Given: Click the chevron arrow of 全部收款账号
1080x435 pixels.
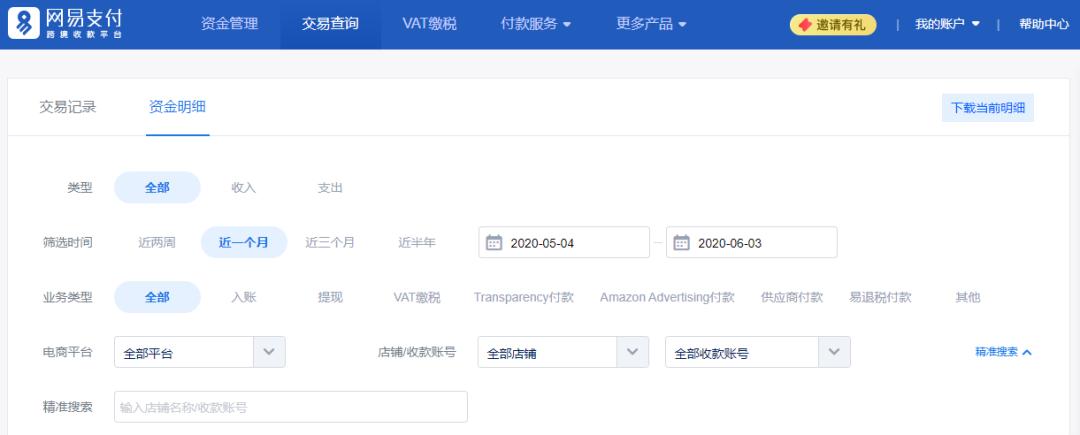Looking at the screenshot, I should pos(834,352).
